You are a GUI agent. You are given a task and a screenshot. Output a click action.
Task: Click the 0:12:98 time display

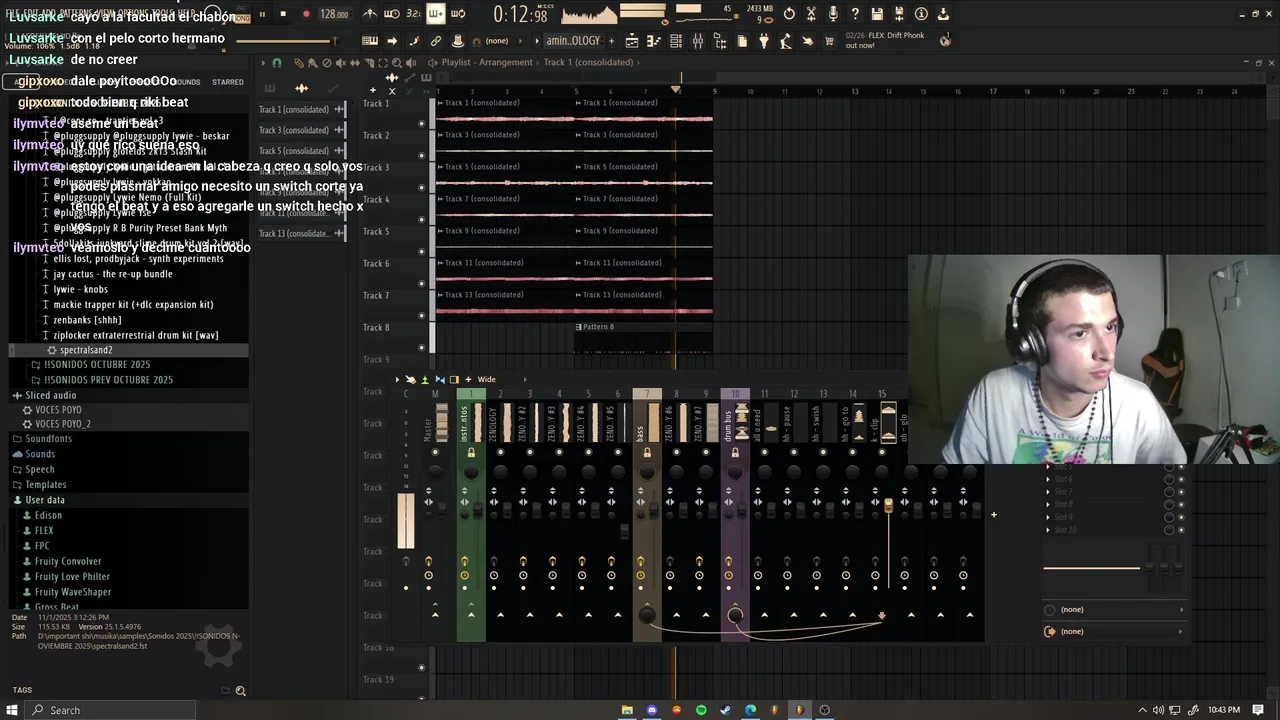tap(520, 14)
